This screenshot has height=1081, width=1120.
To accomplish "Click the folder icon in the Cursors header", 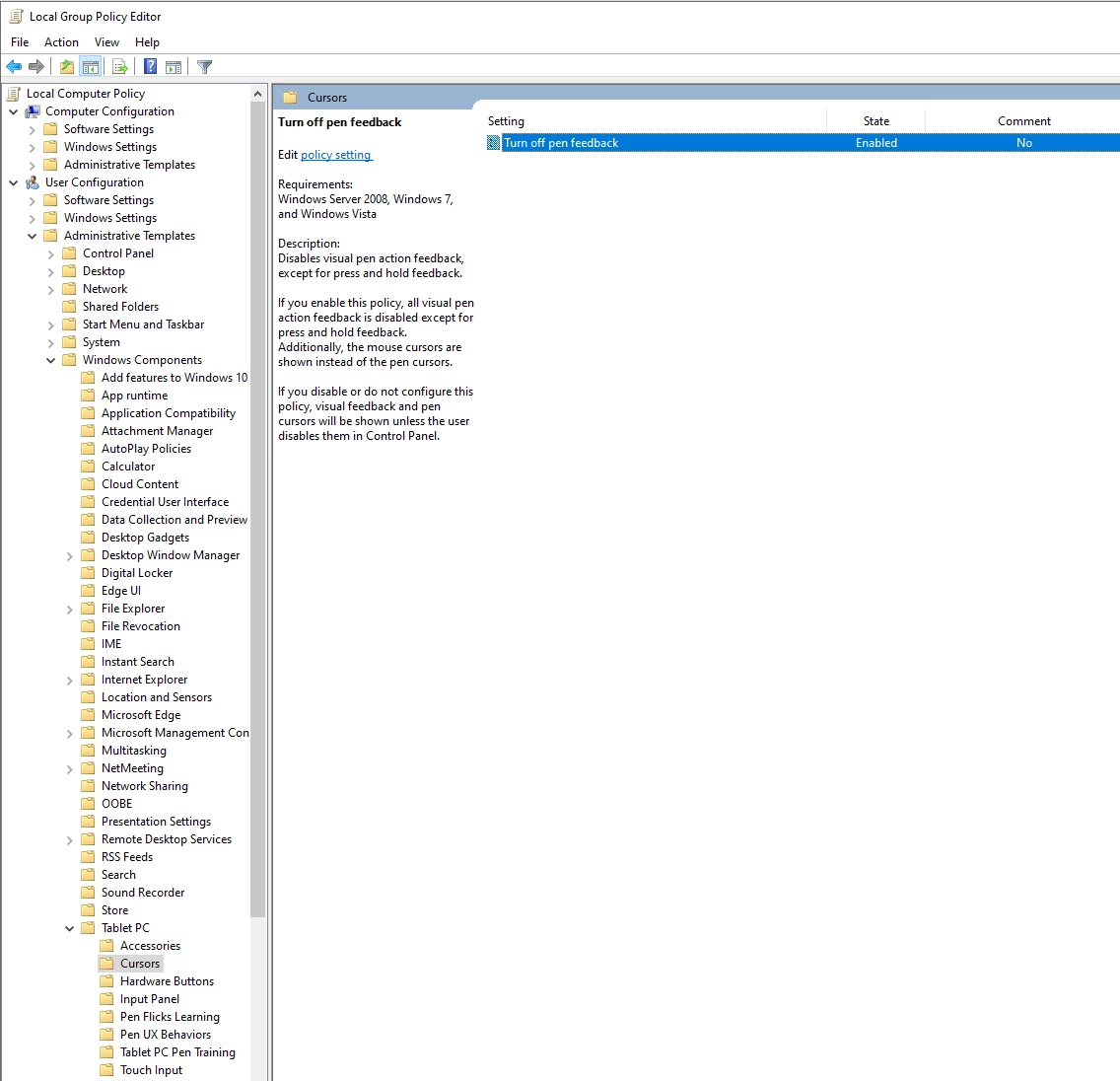I will tap(289, 98).
